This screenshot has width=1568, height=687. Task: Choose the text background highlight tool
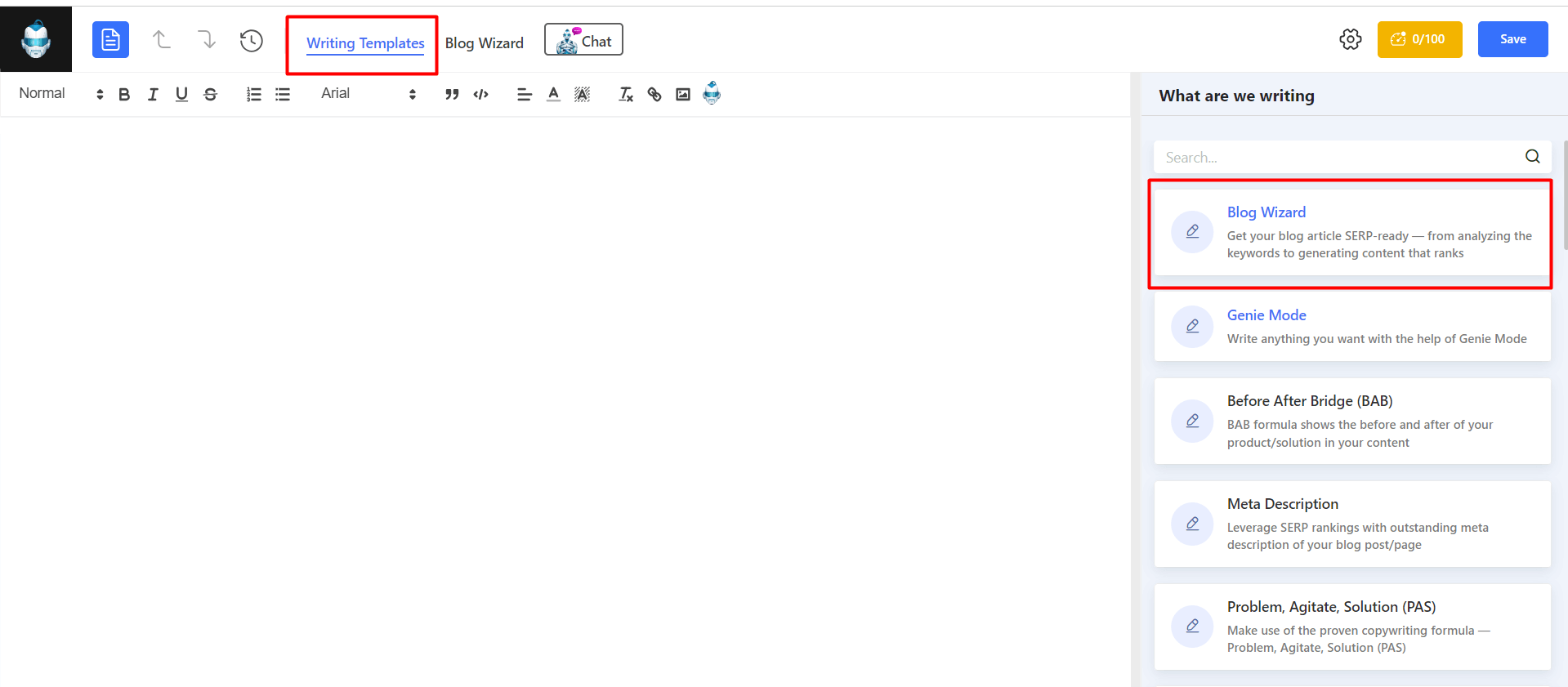582,94
